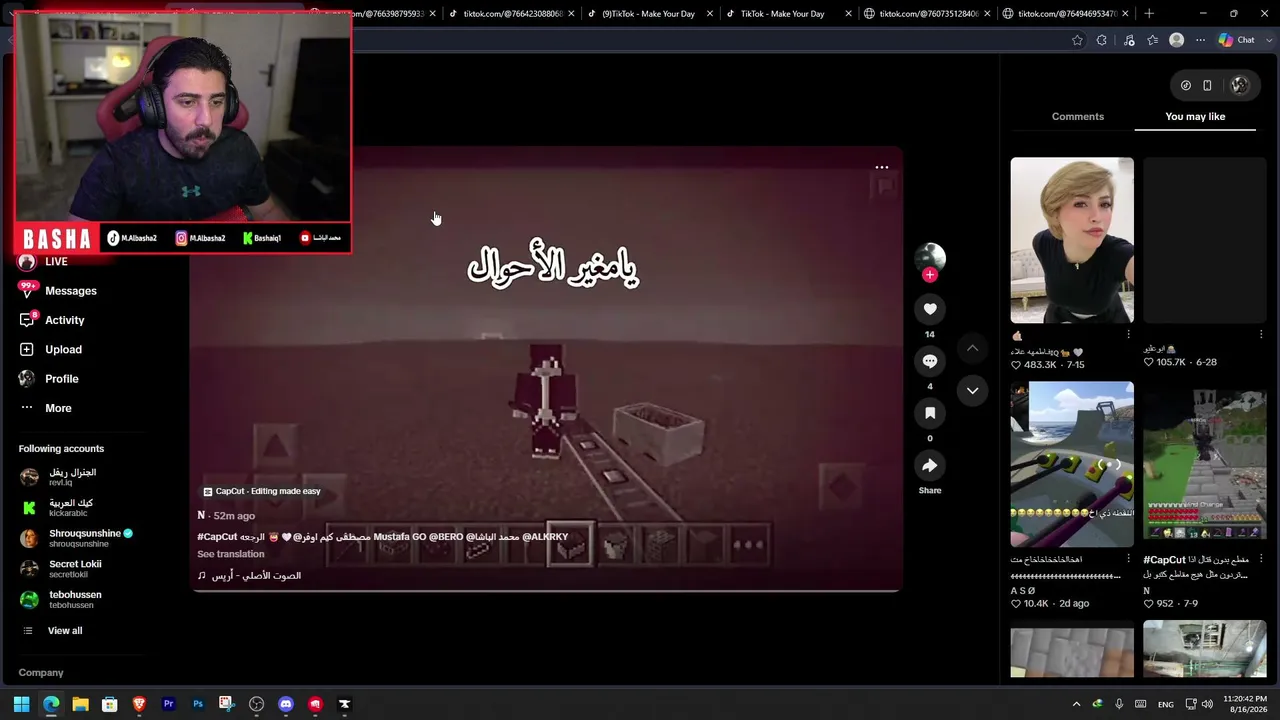Close the tiktok.com/@764946953470 tab
1280x720 pixels.
point(1125,13)
